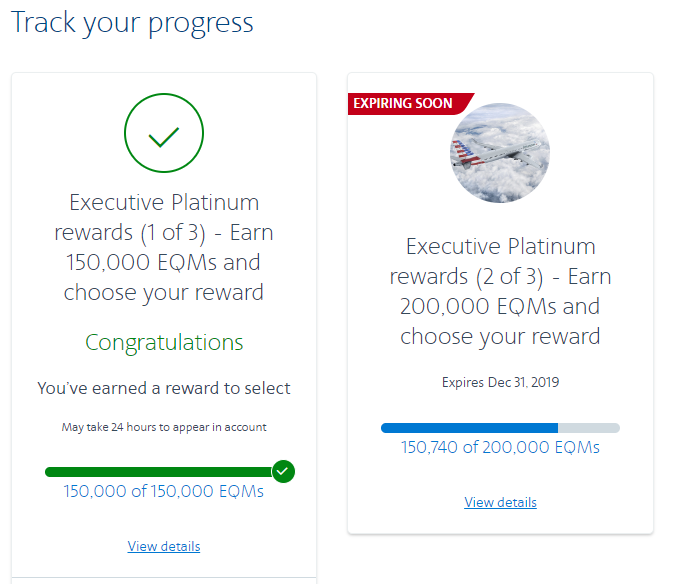This screenshot has width=678, height=584.
Task: Select the "150,000 of 150,000 EQMs" label
Action: coord(164,491)
